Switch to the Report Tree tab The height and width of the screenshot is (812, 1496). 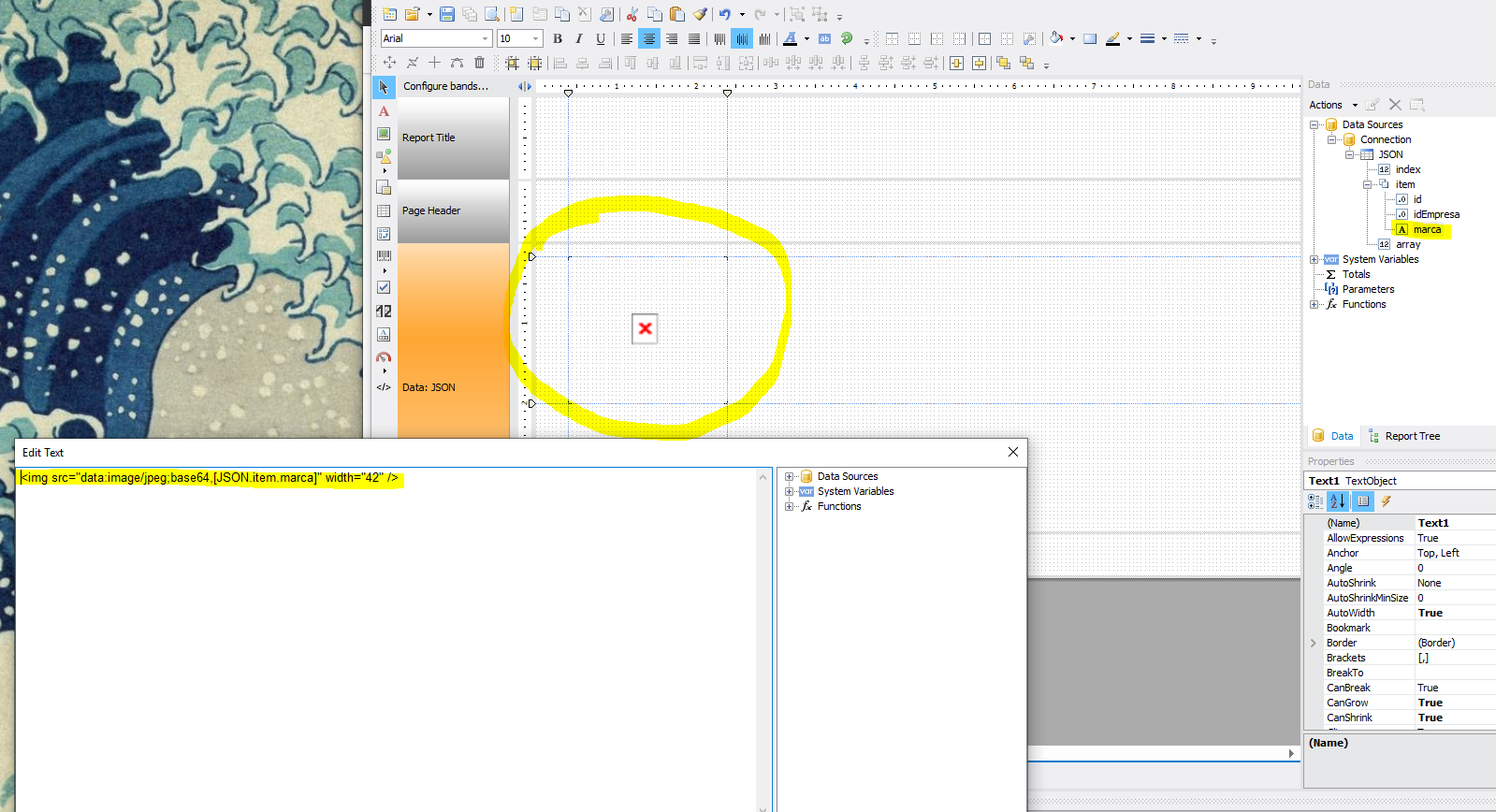(1404, 436)
